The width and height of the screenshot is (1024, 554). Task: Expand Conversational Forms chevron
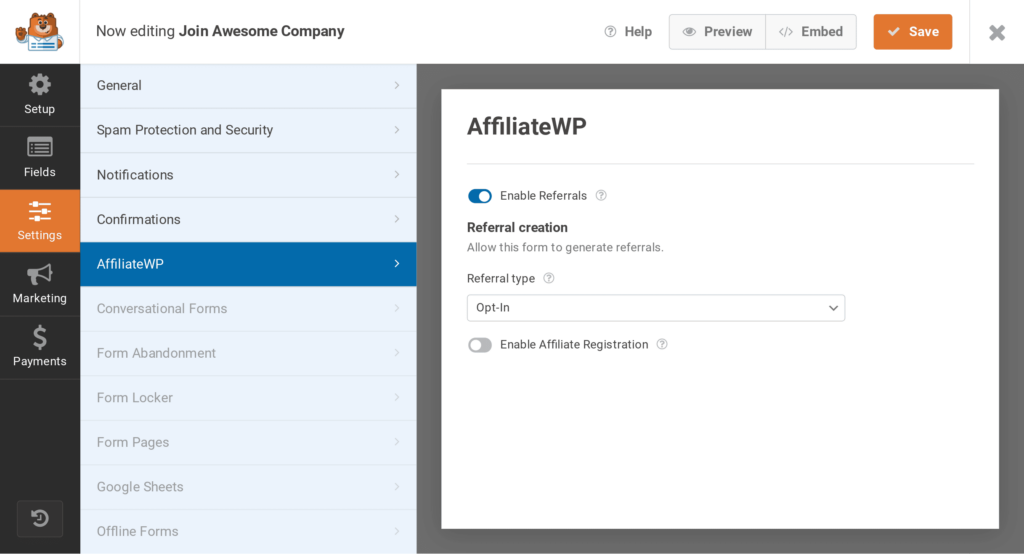coord(397,308)
